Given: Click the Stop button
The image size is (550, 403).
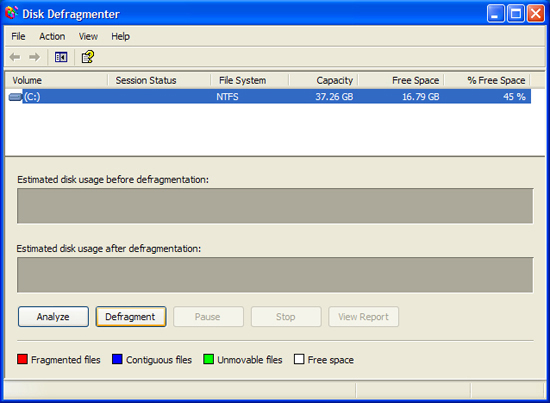Looking at the screenshot, I should [286, 317].
